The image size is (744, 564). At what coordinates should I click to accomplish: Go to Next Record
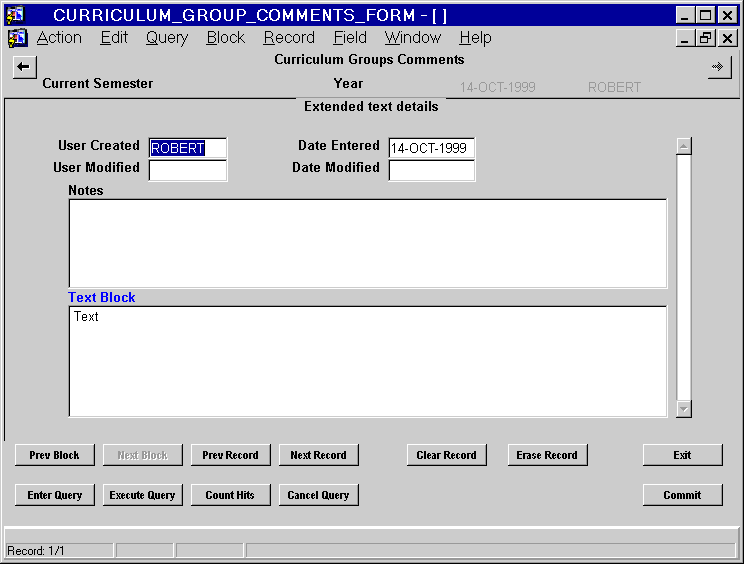pyautogui.click(x=318, y=455)
